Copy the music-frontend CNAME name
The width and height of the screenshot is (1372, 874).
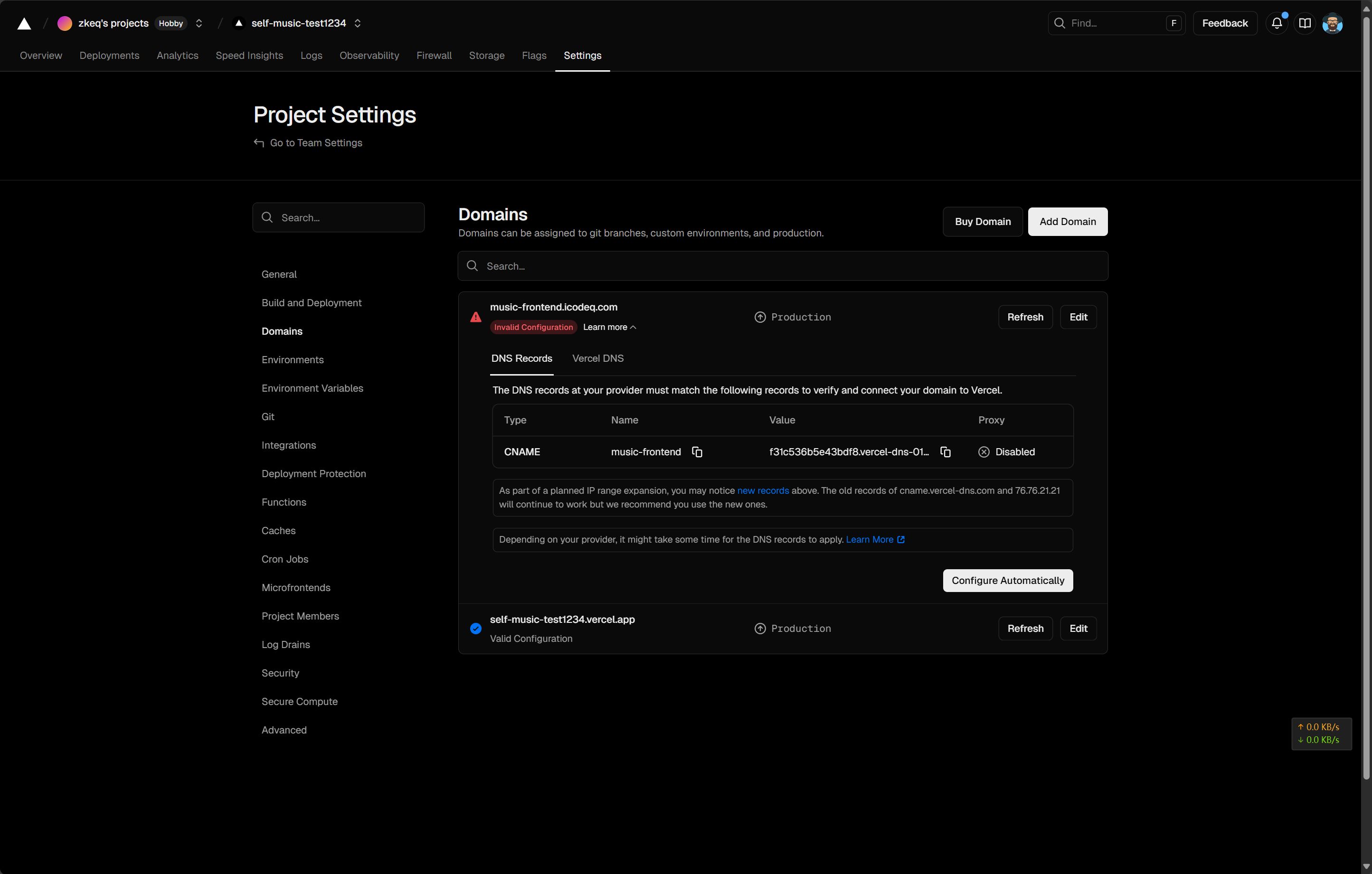point(697,452)
